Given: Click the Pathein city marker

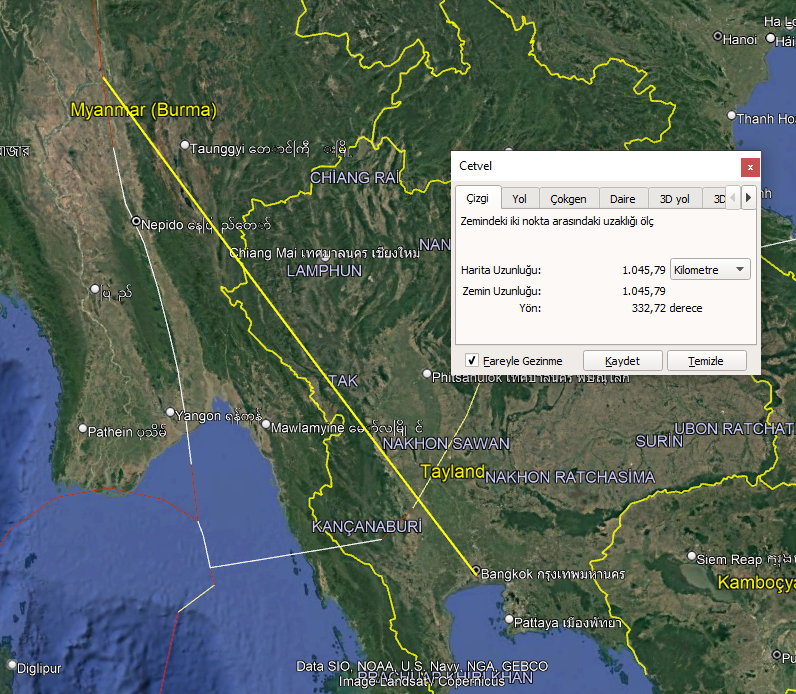Looking at the screenshot, I should click(83, 428).
